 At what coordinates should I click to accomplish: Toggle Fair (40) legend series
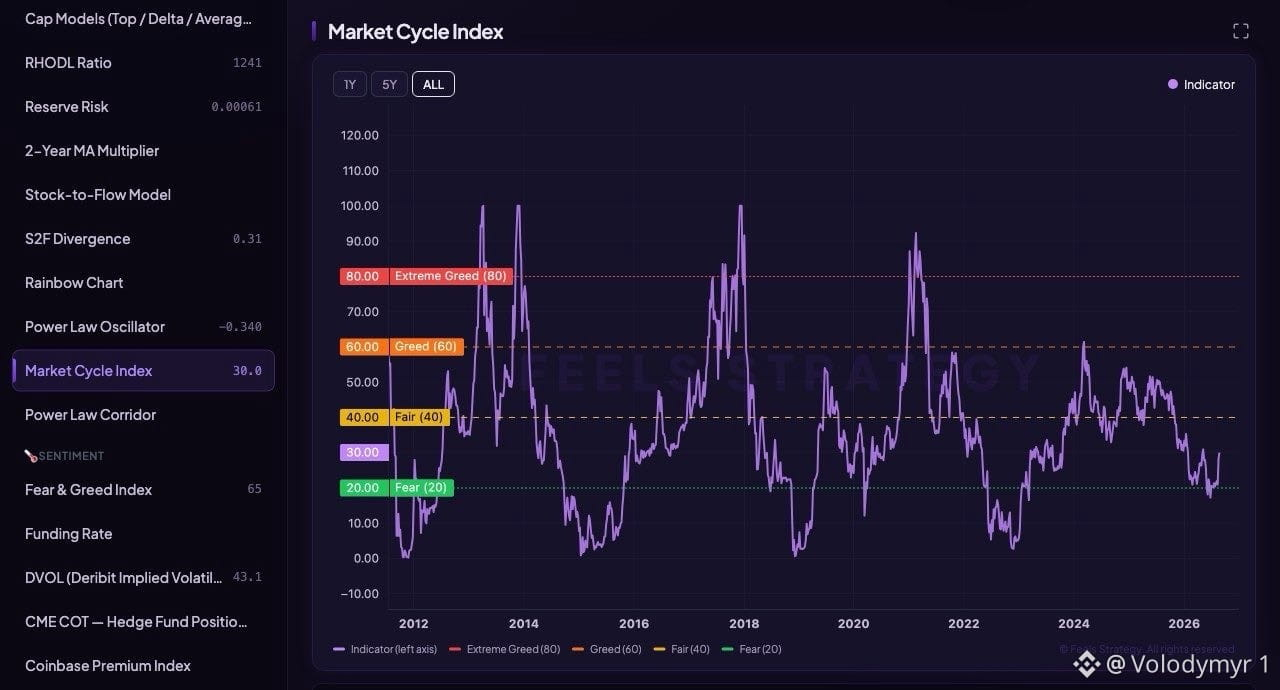pyautogui.click(x=682, y=649)
